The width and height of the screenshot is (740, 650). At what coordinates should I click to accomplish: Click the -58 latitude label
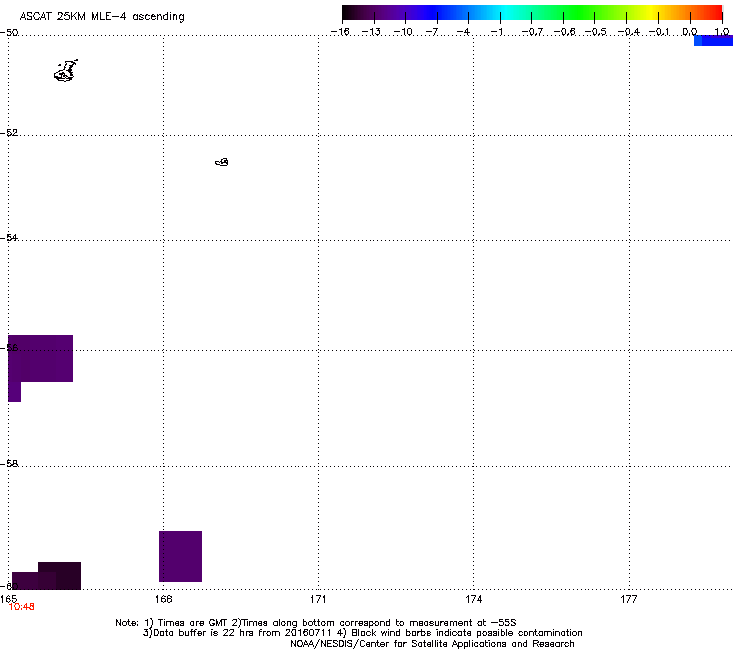pyautogui.click(x=9, y=464)
